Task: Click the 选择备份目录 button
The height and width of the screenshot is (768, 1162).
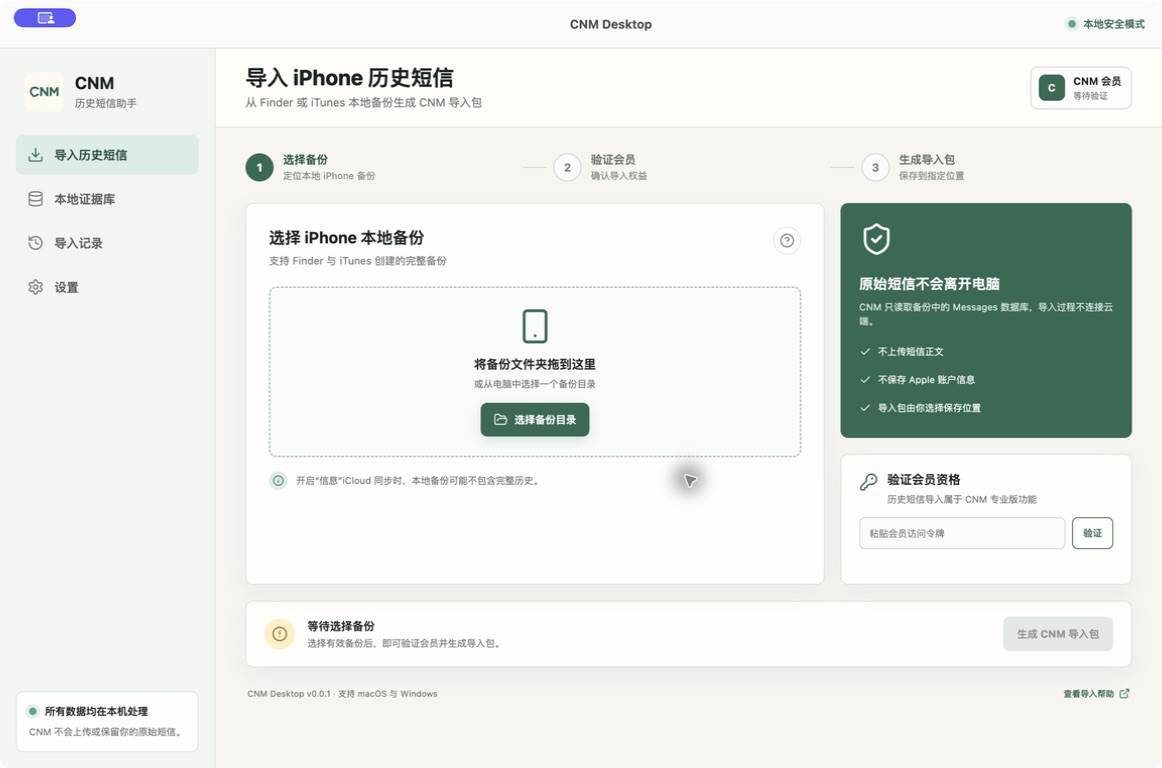Action: click(x=535, y=420)
